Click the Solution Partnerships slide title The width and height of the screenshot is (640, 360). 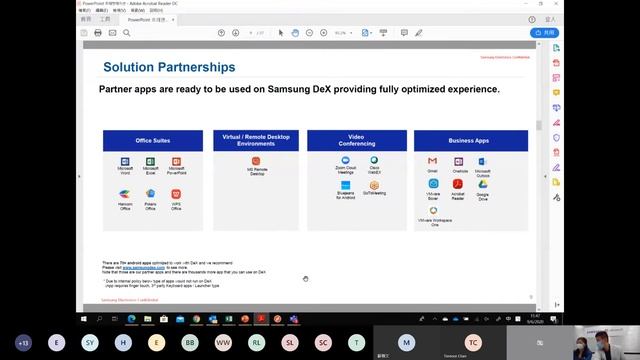(x=169, y=67)
